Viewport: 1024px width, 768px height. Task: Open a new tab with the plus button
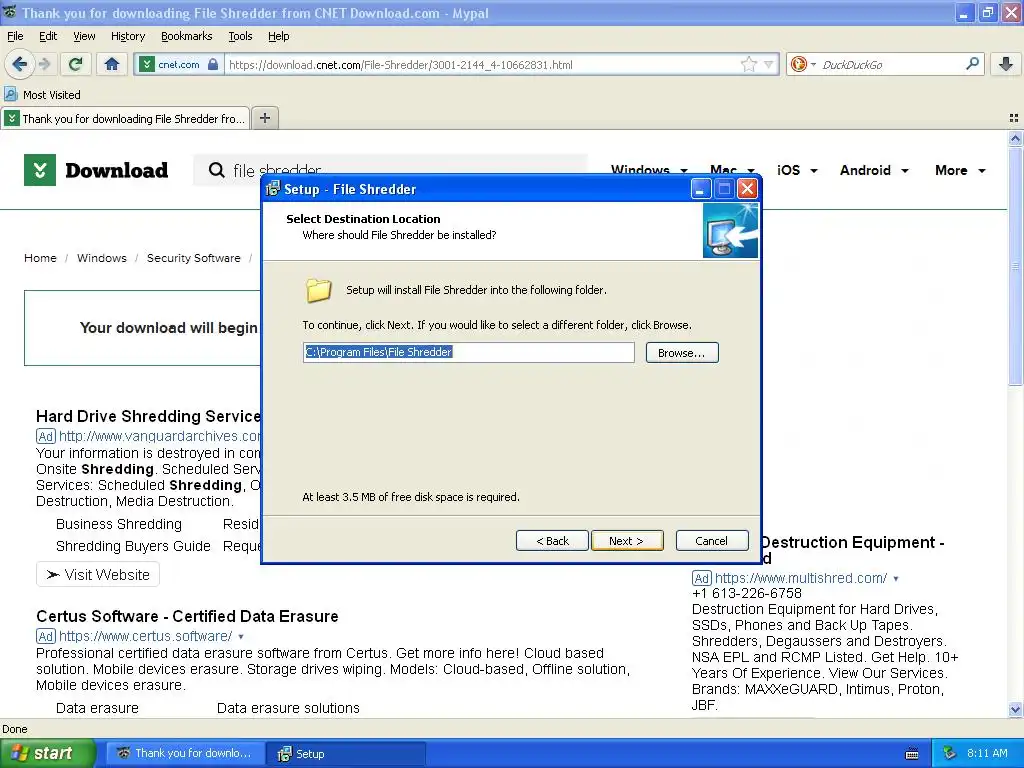point(264,118)
